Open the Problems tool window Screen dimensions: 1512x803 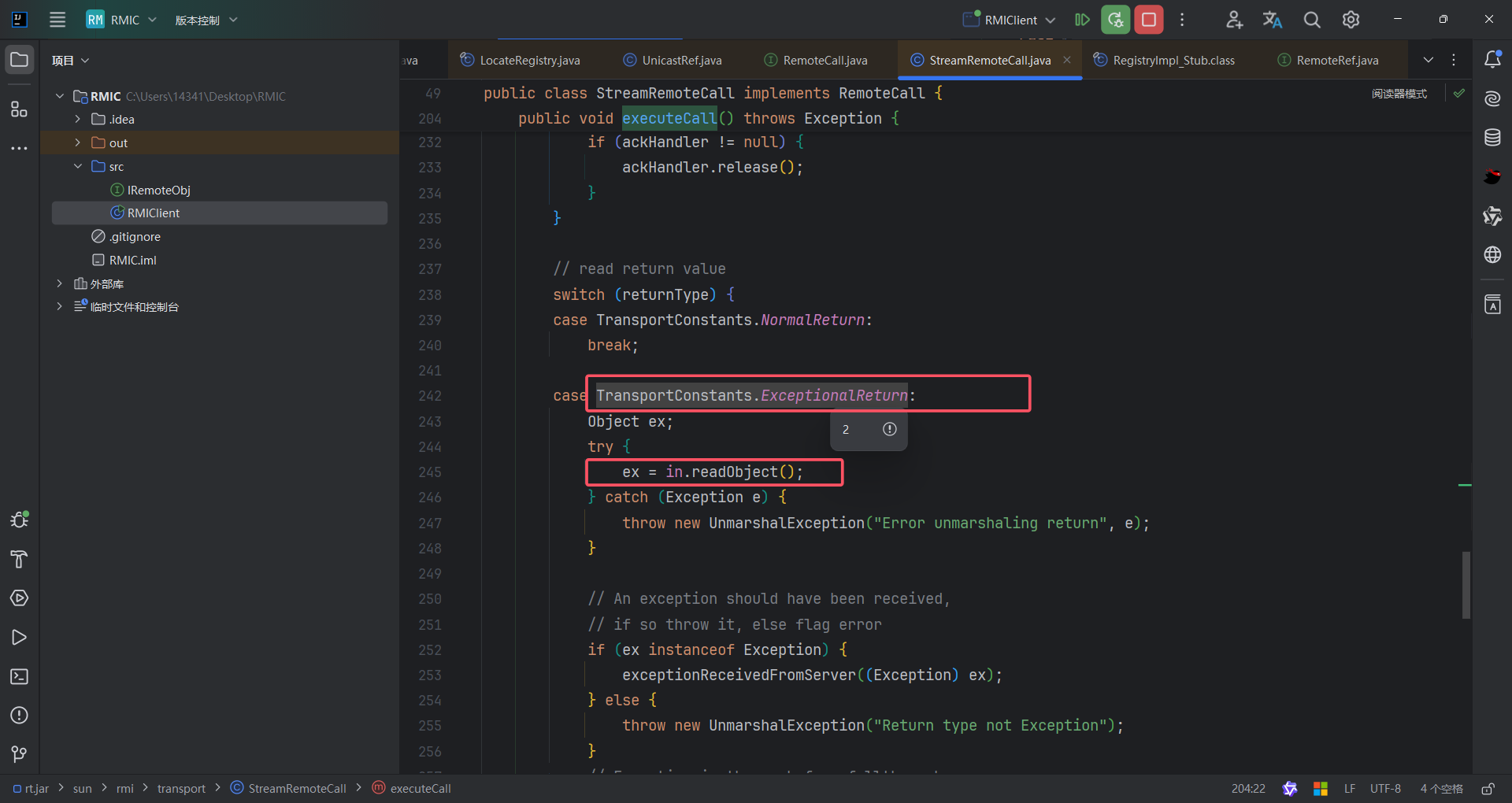coord(20,715)
